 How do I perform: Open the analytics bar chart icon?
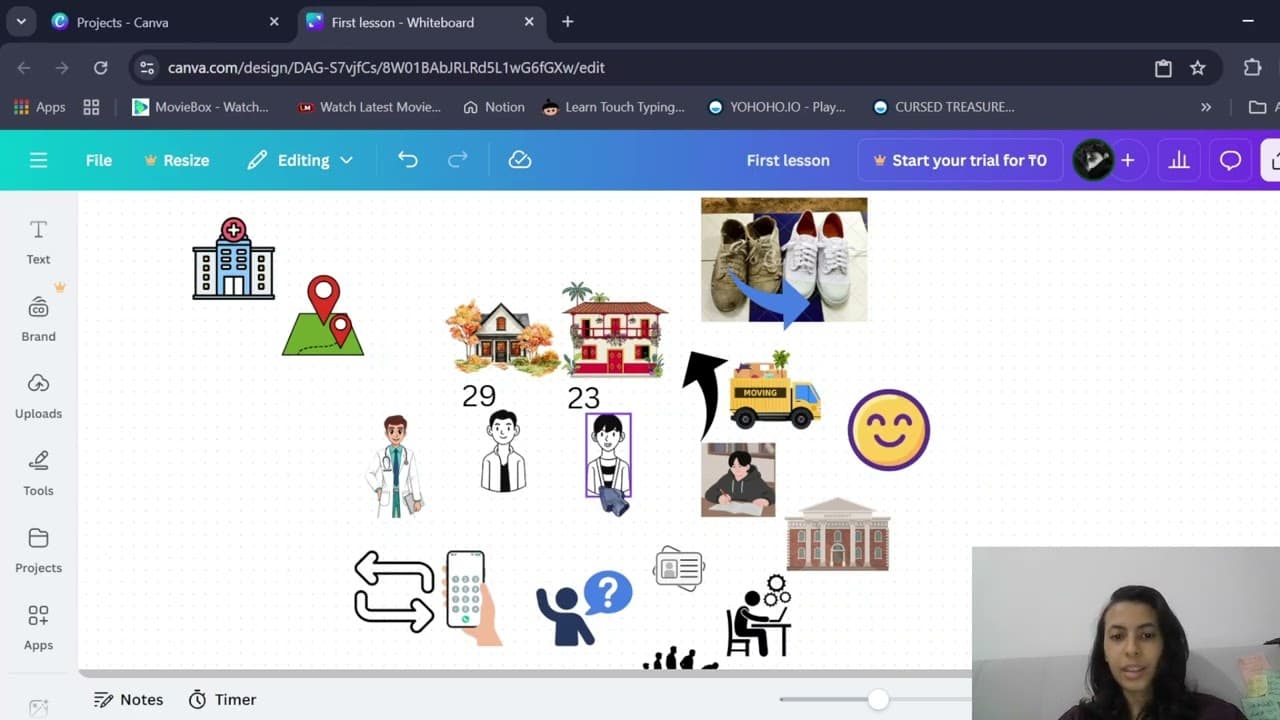[1179, 160]
